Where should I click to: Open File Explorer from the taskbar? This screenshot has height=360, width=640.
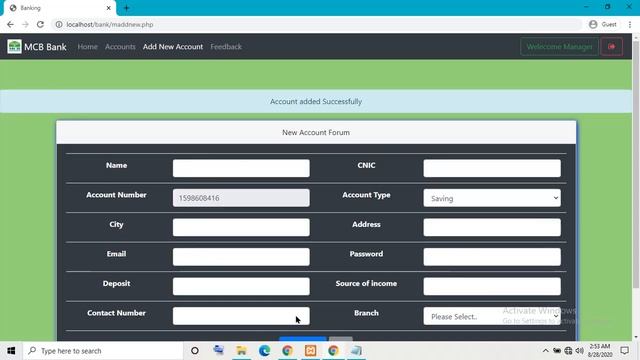tap(241, 351)
